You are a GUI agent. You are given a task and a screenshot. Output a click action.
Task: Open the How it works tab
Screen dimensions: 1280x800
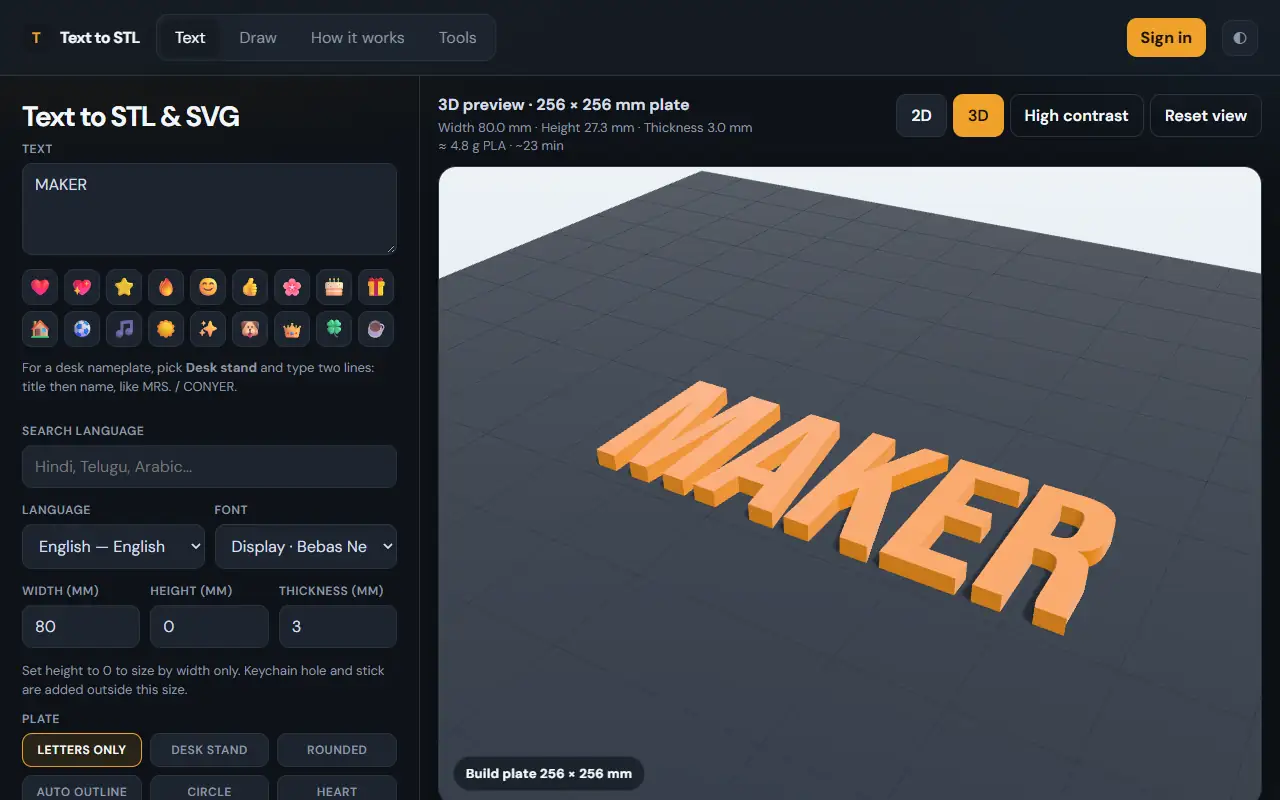[x=358, y=38]
